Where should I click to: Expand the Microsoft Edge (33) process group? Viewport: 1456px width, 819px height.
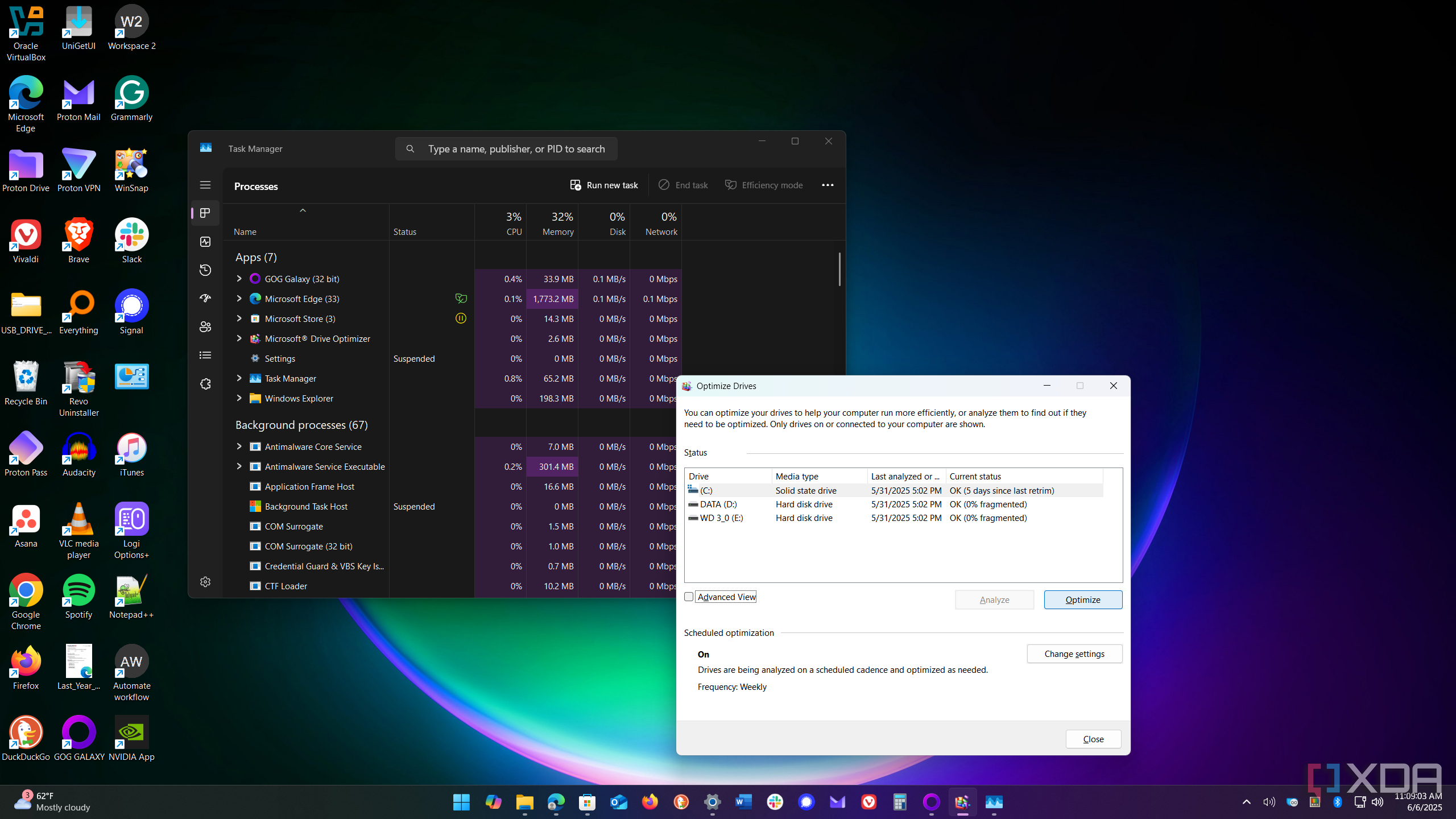pos(239,299)
